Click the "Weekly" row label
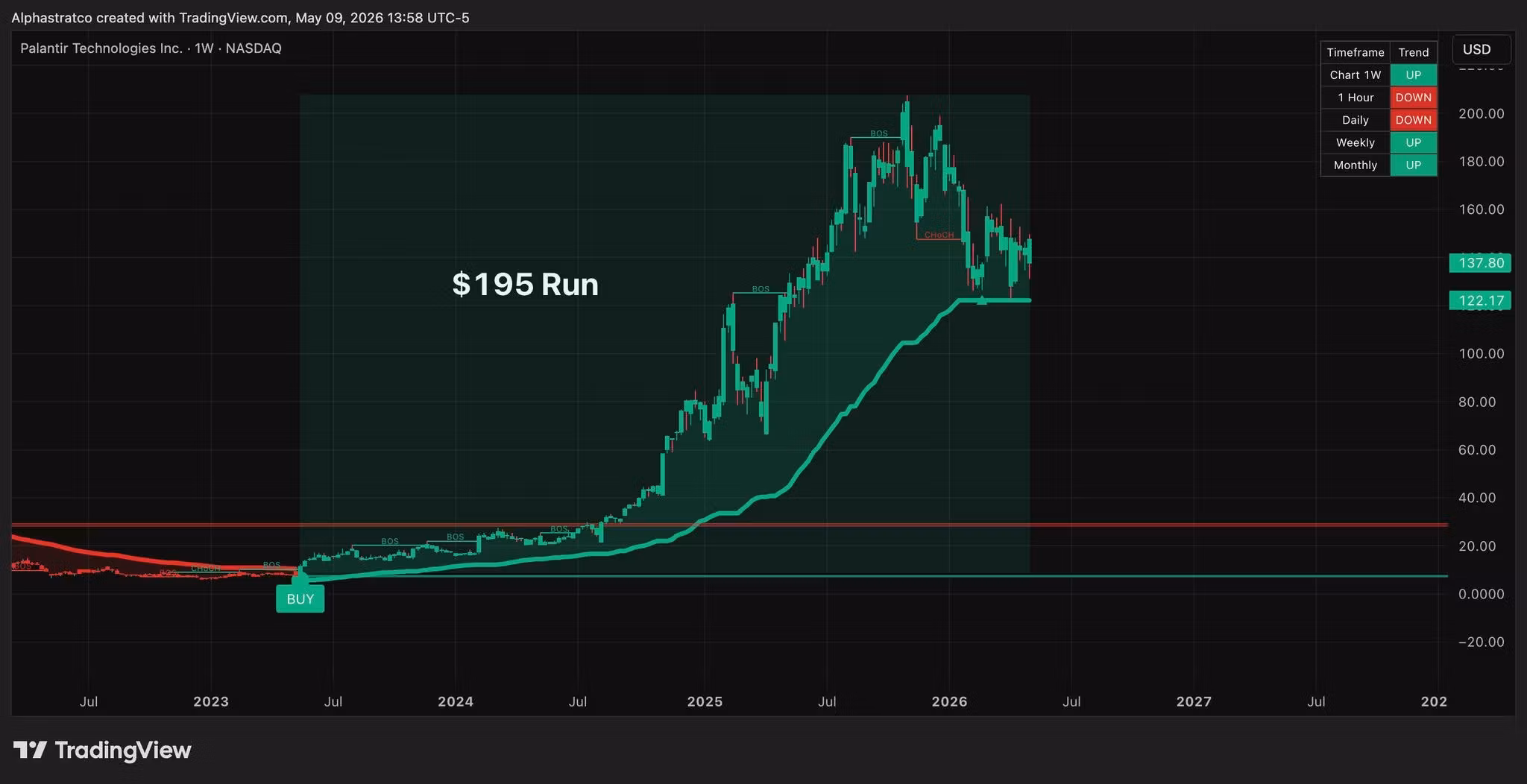The width and height of the screenshot is (1527, 784). [x=1356, y=142]
